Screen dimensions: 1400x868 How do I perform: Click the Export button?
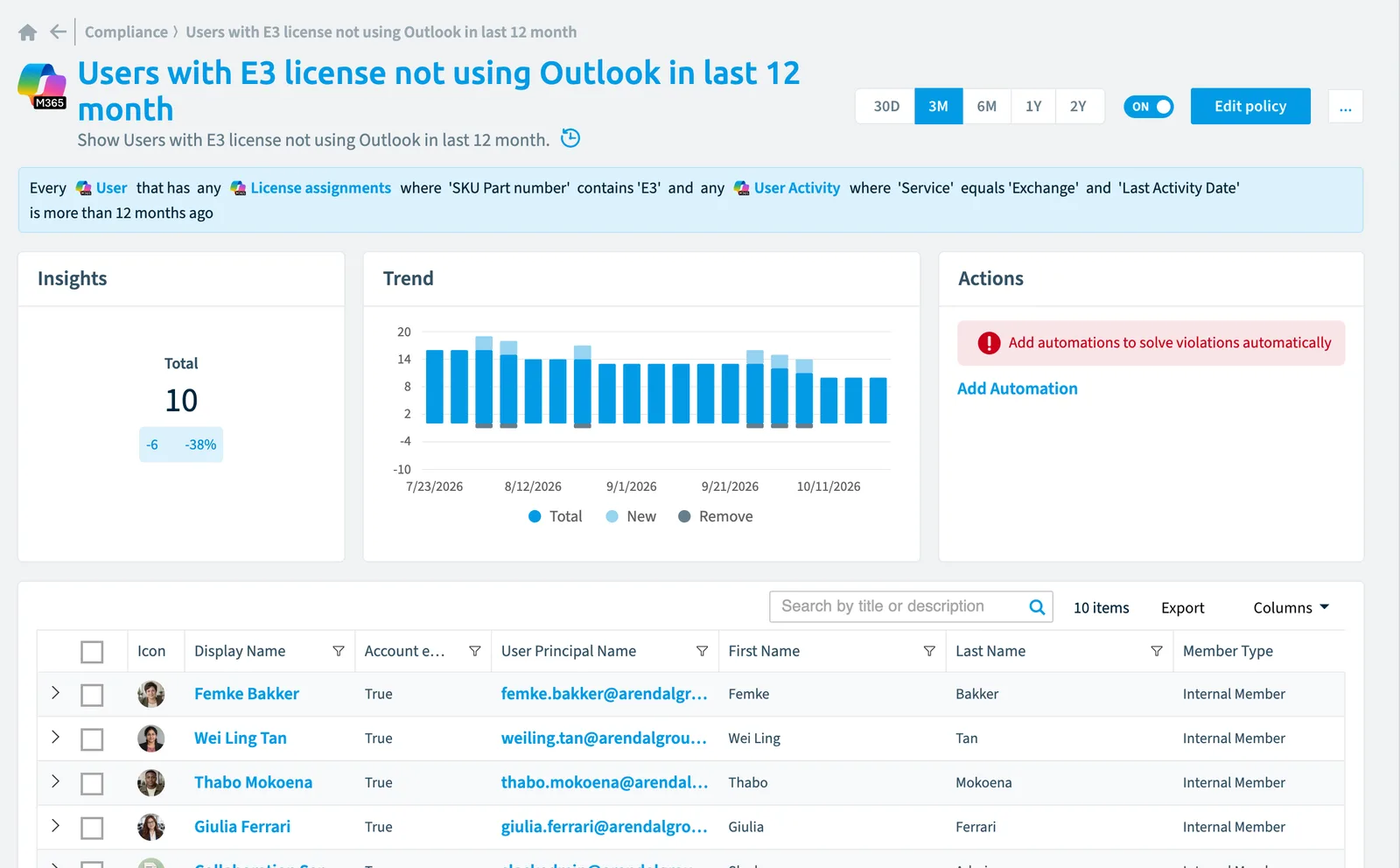(x=1183, y=608)
